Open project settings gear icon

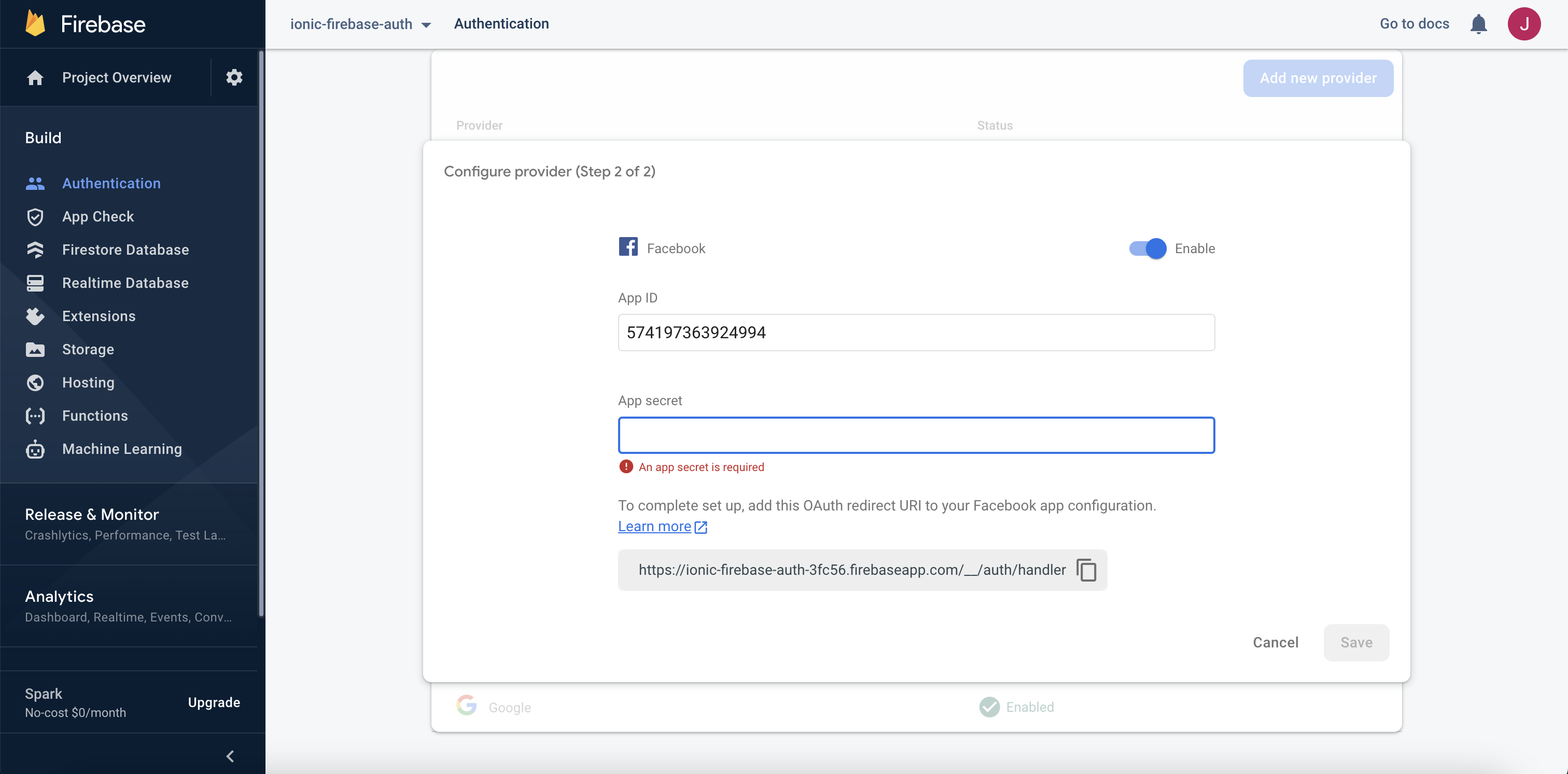234,77
